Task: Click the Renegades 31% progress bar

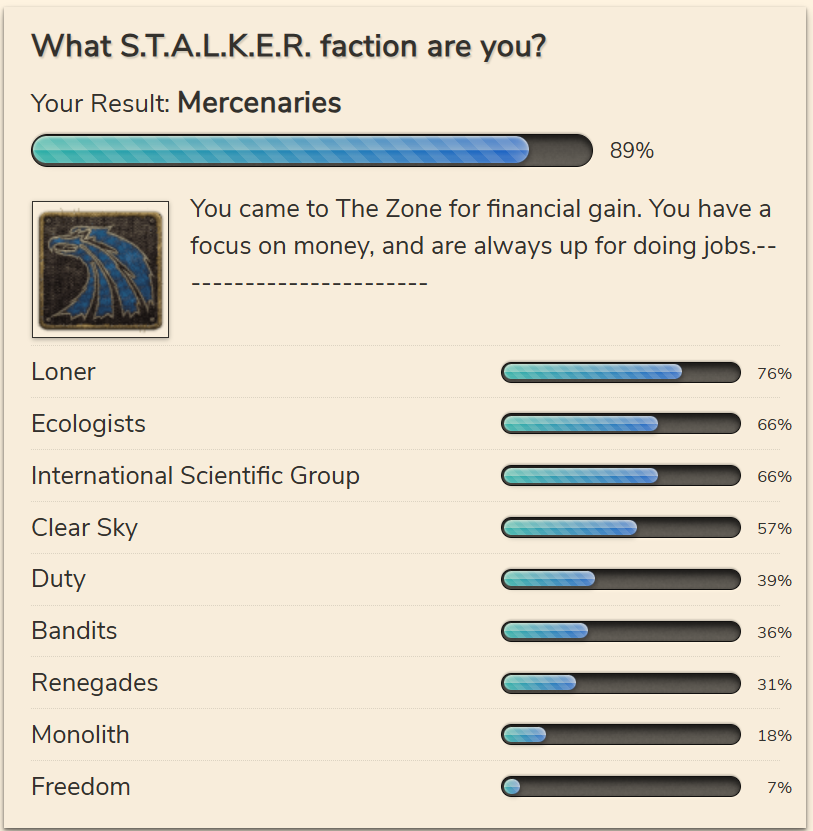Action: pyautogui.click(x=621, y=684)
